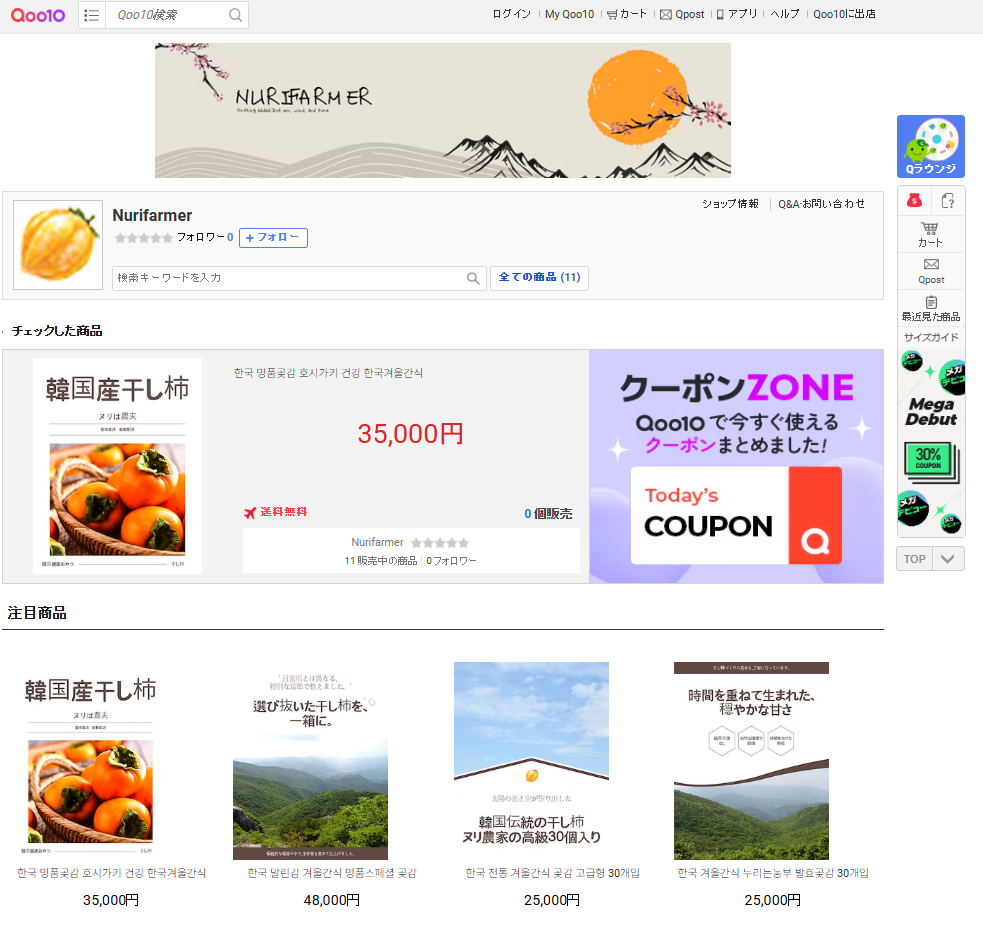Screen dimensions: 983x928
Task: Open Nurifarmer seller link in product card
Action: (377, 542)
